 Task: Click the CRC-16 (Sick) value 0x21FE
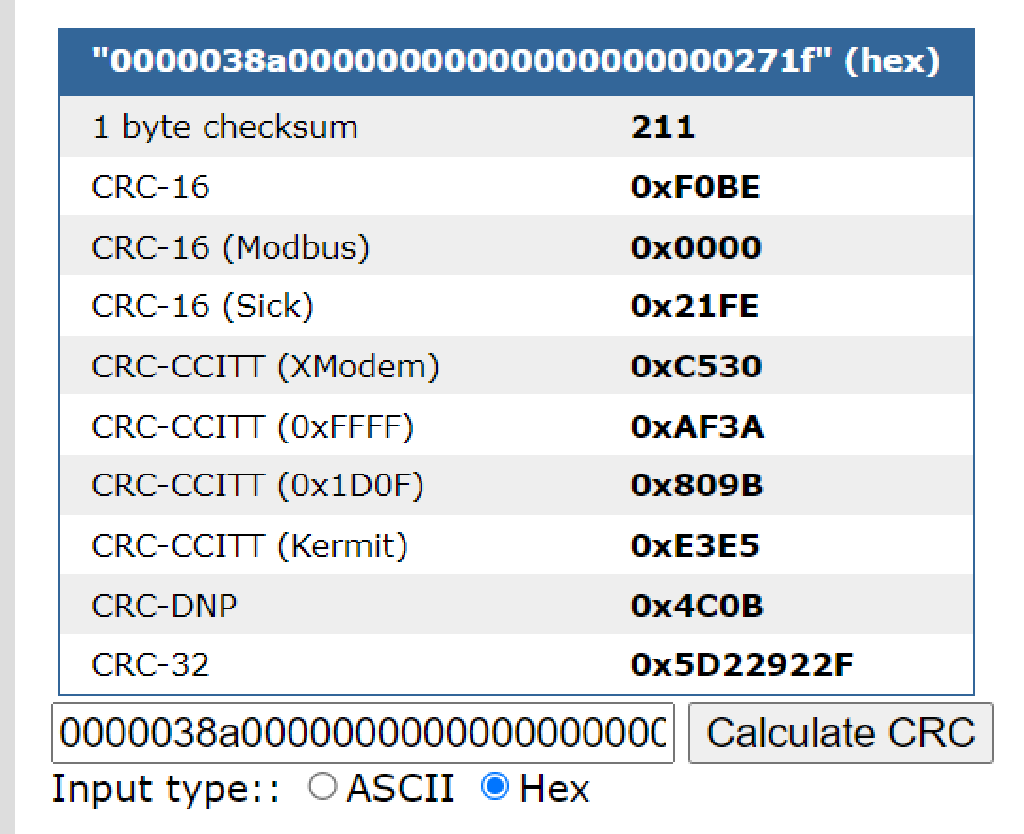tap(695, 306)
